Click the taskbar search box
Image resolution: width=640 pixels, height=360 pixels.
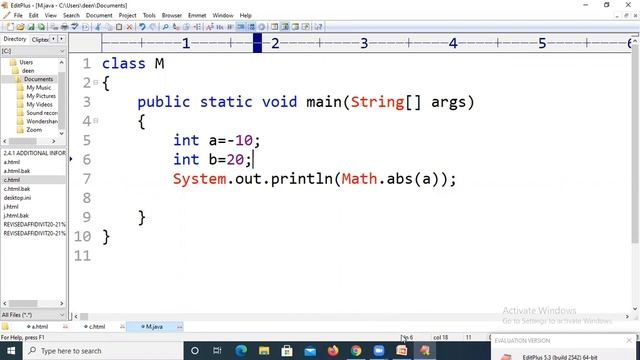tap(103, 351)
